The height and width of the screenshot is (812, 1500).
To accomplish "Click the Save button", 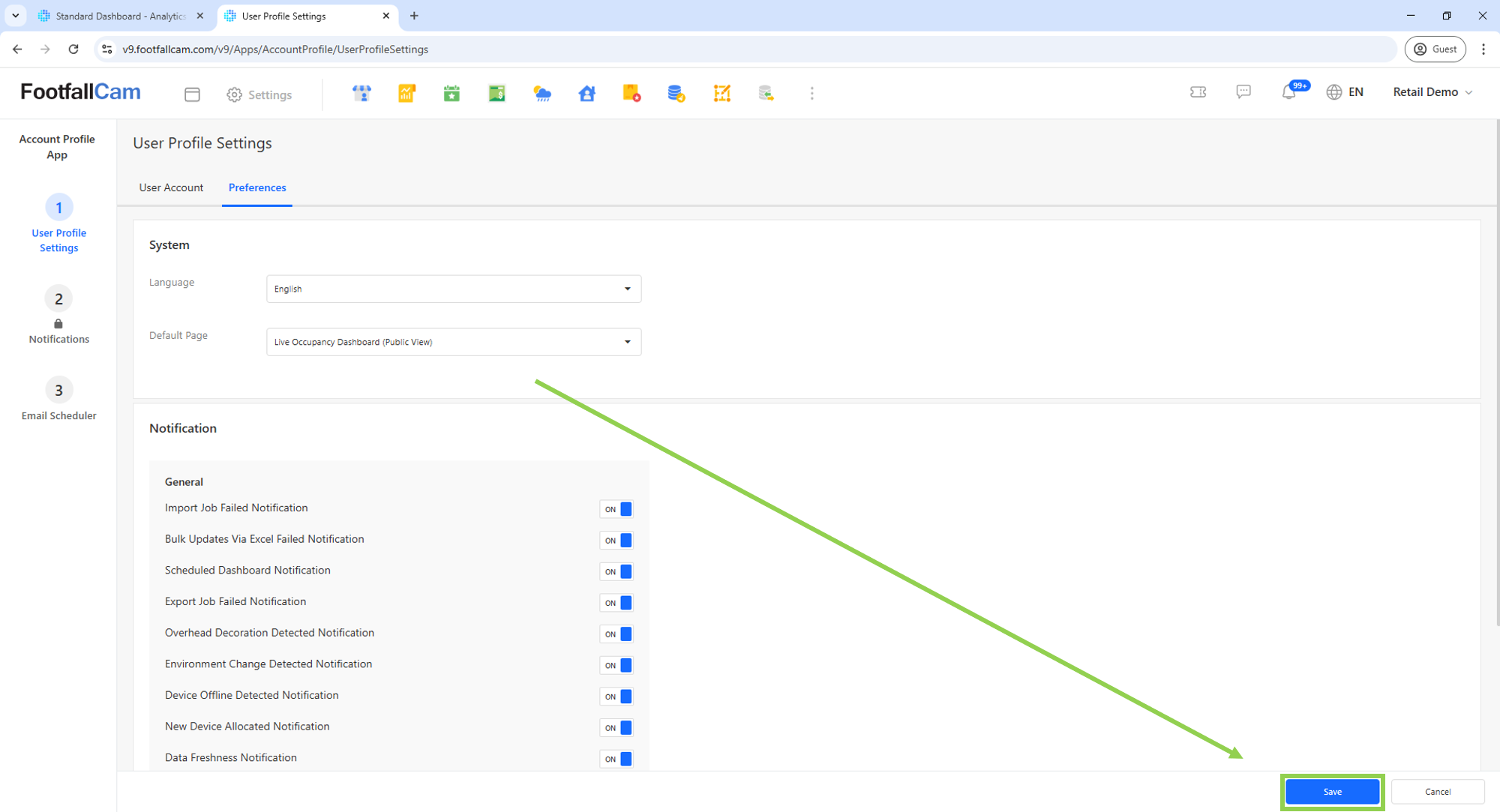I will [x=1332, y=791].
